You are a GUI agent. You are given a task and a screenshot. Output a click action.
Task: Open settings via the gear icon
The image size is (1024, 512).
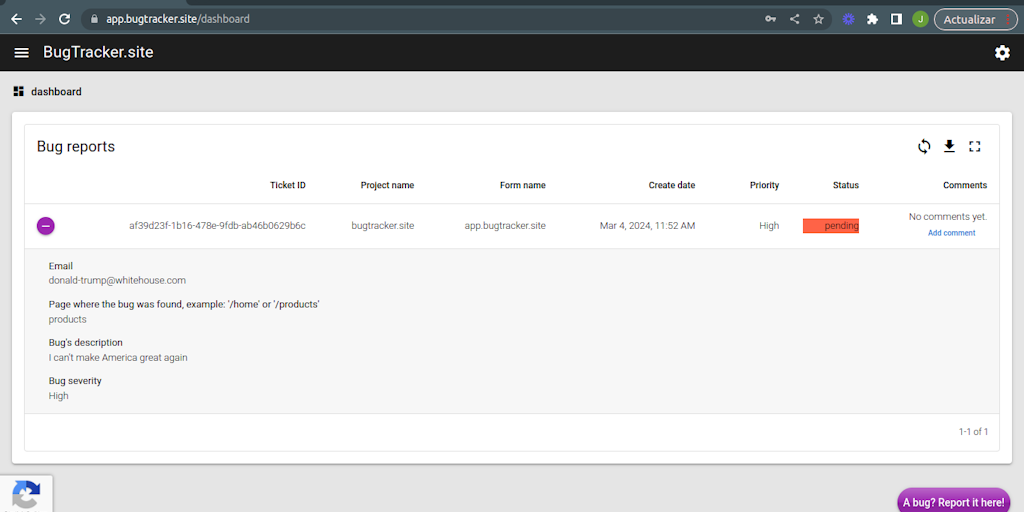click(1002, 53)
